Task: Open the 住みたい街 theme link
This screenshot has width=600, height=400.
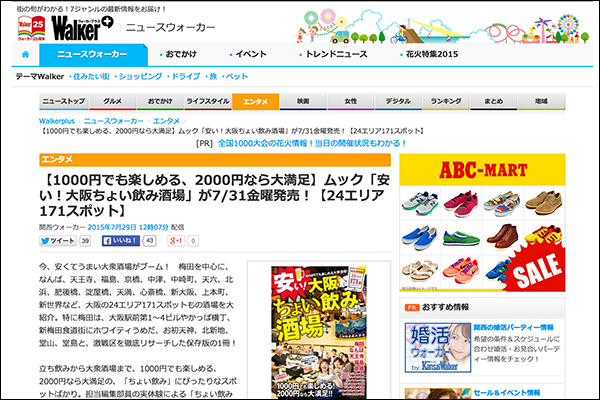Action: [x=89, y=76]
